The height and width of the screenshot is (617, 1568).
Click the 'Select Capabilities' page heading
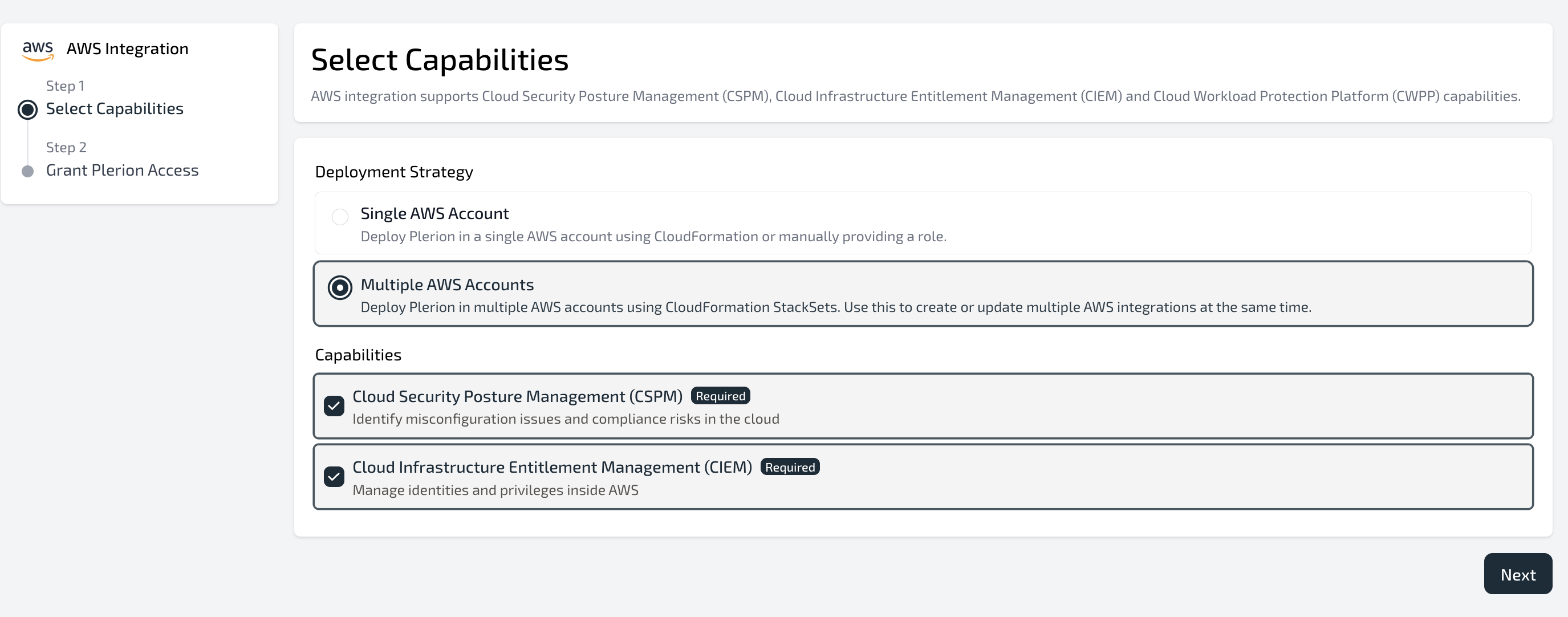coord(440,60)
